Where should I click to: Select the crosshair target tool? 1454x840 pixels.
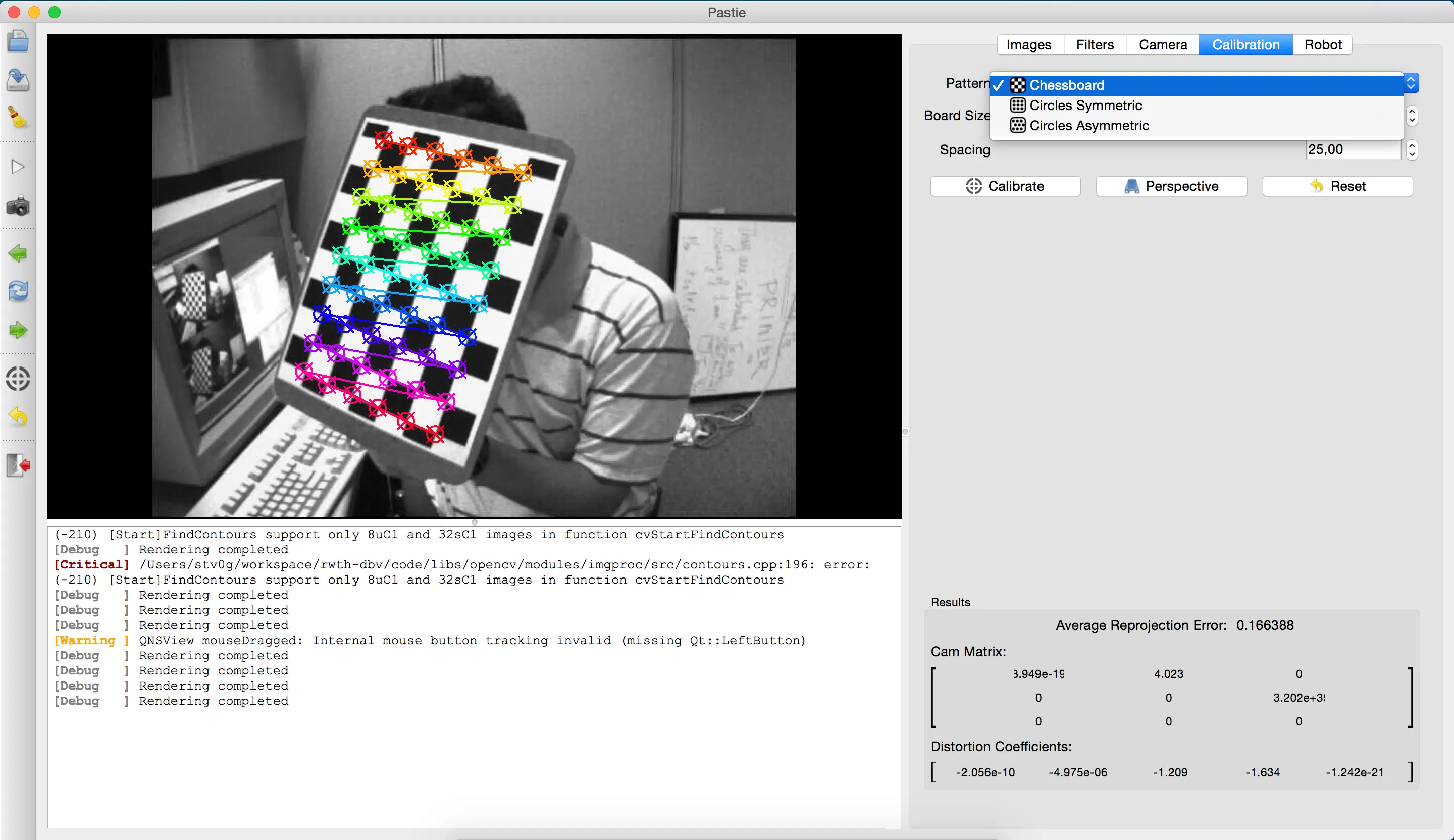tap(18, 379)
